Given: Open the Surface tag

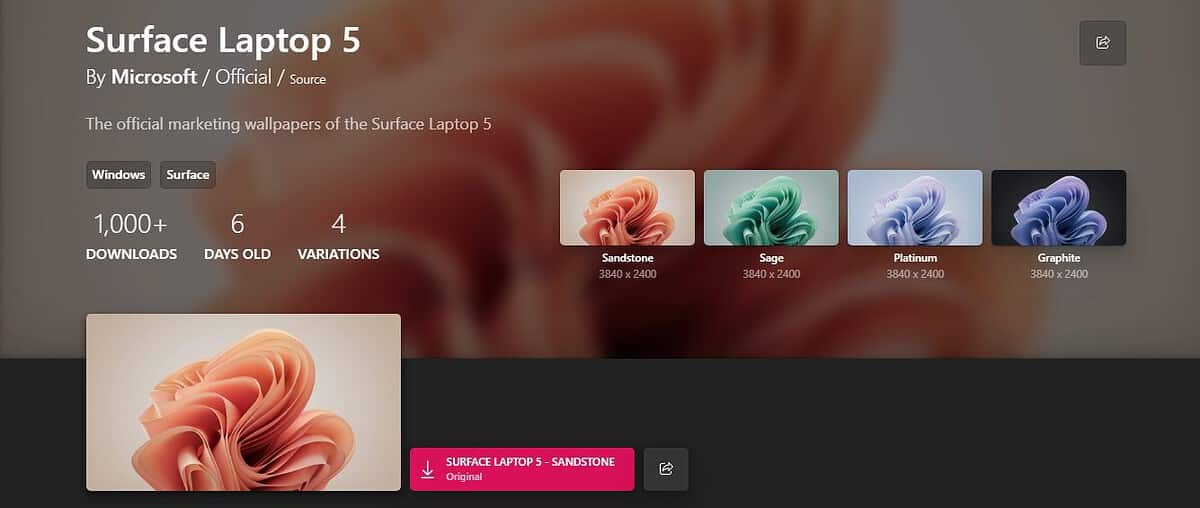Looking at the screenshot, I should (188, 175).
